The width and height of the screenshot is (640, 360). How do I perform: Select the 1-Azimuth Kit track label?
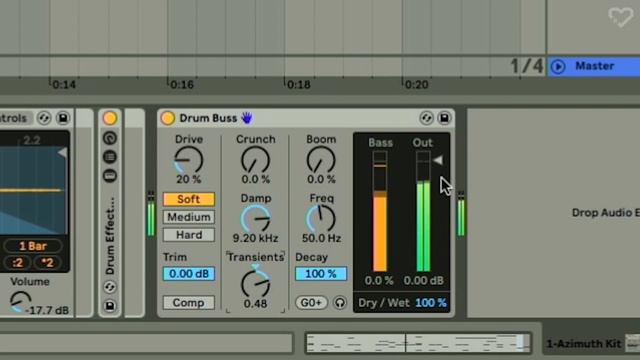(x=584, y=344)
